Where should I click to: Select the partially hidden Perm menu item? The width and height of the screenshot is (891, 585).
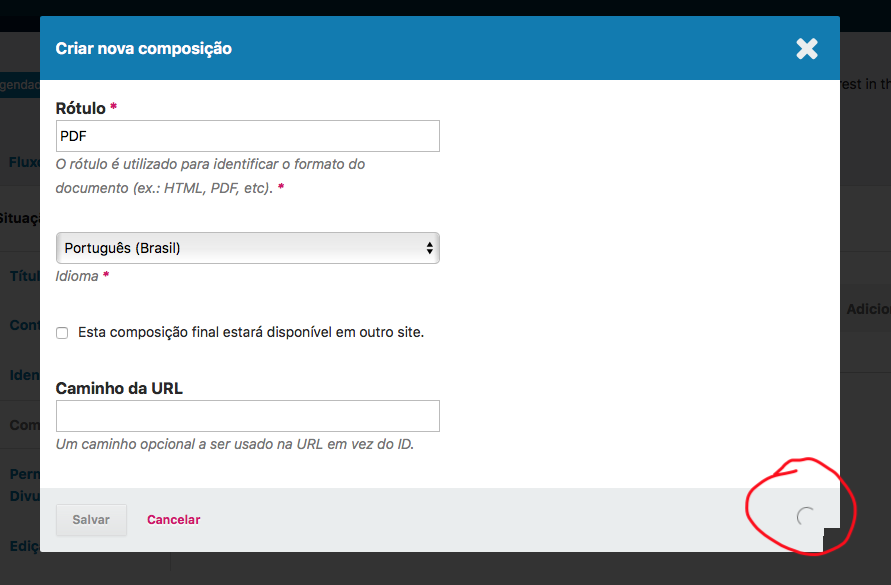pyautogui.click(x=24, y=474)
